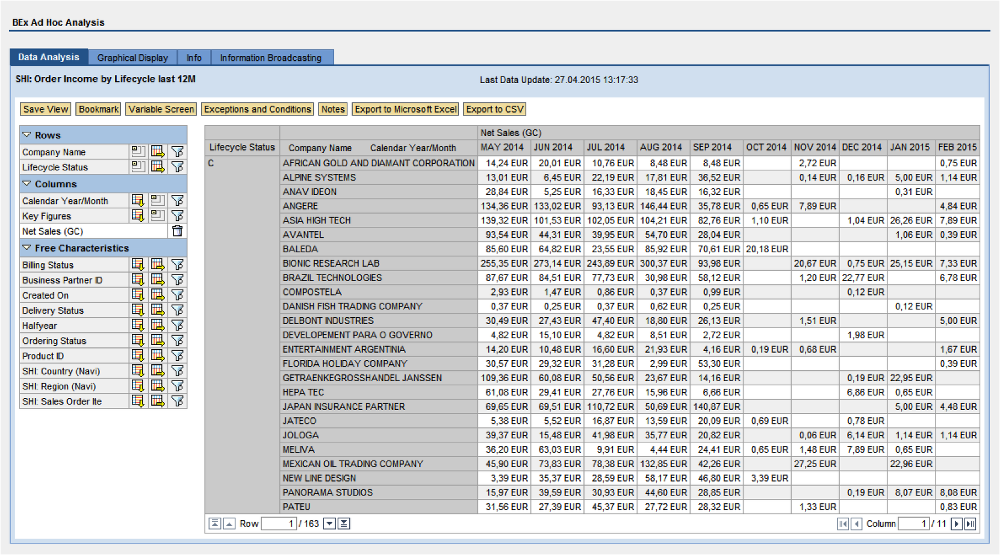
Task: Remove Calendar Year/Month from drilldown
Action: (x=157, y=200)
